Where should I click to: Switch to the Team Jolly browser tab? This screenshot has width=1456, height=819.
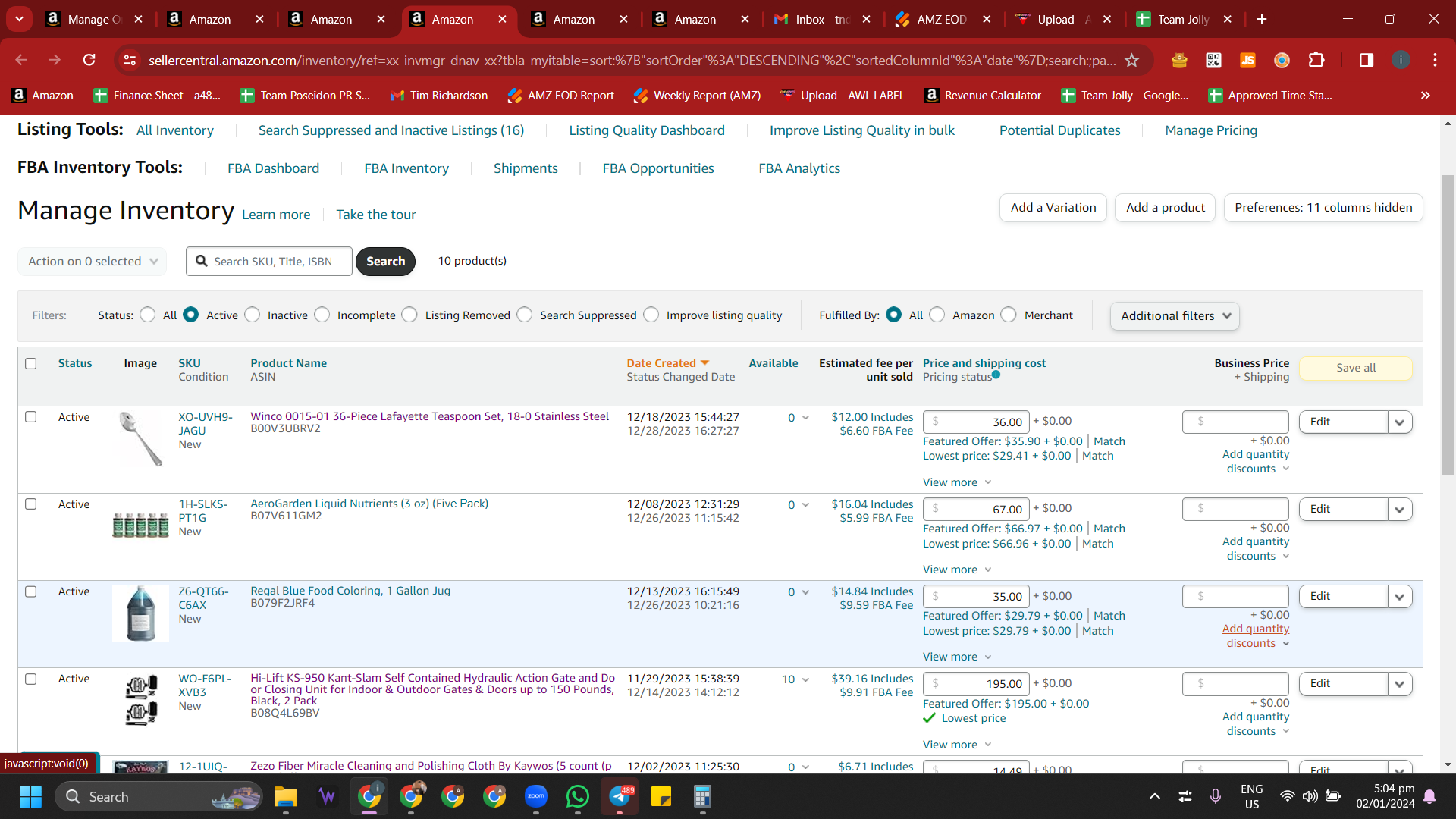[1183, 19]
